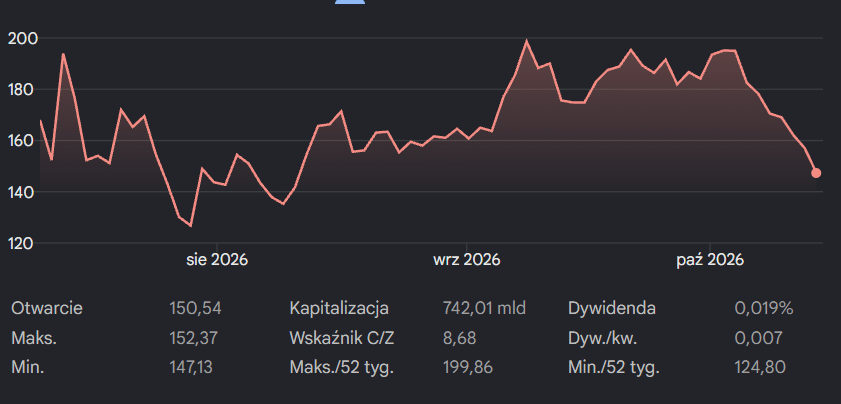Select the Dywidenda label
The image size is (841, 404).
click(x=612, y=308)
